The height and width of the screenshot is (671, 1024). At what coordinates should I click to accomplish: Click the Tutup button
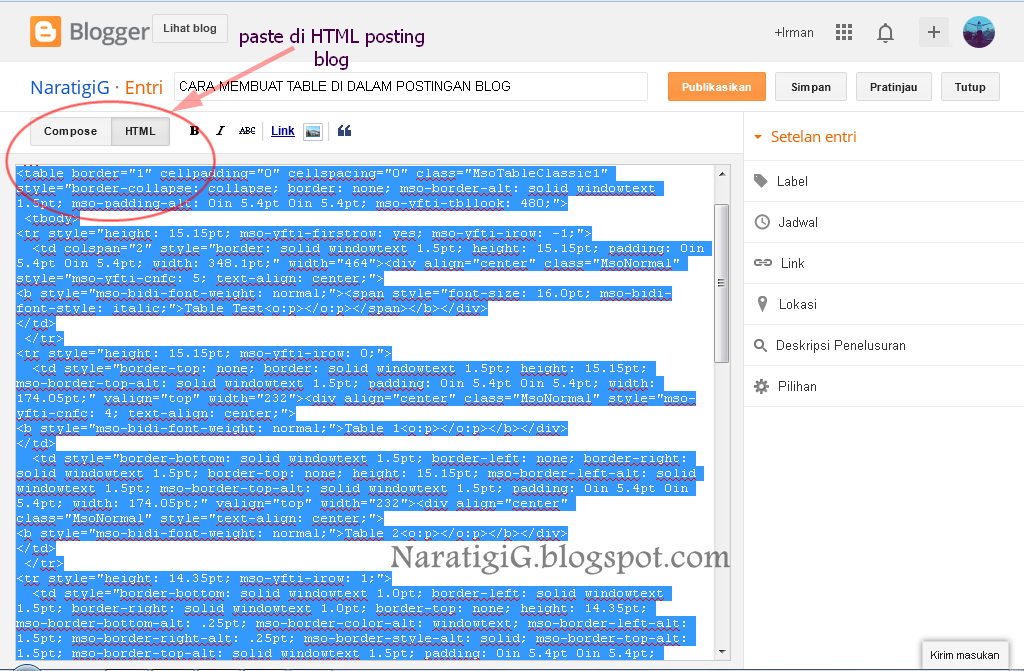(970, 87)
